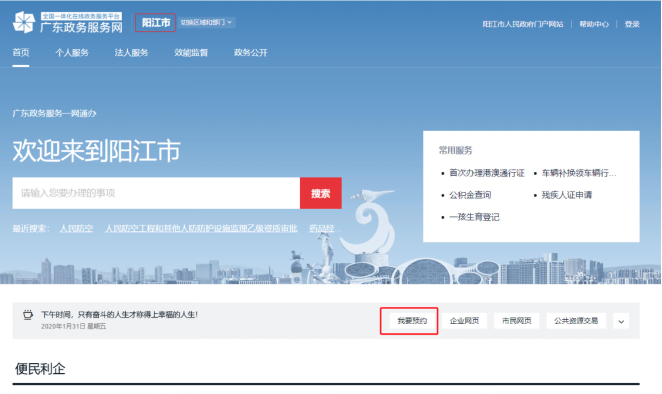The width and height of the screenshot is (662, 394).
Task: Open 首次办理港澳通行证 in common services
Action: tap(487, 173)
